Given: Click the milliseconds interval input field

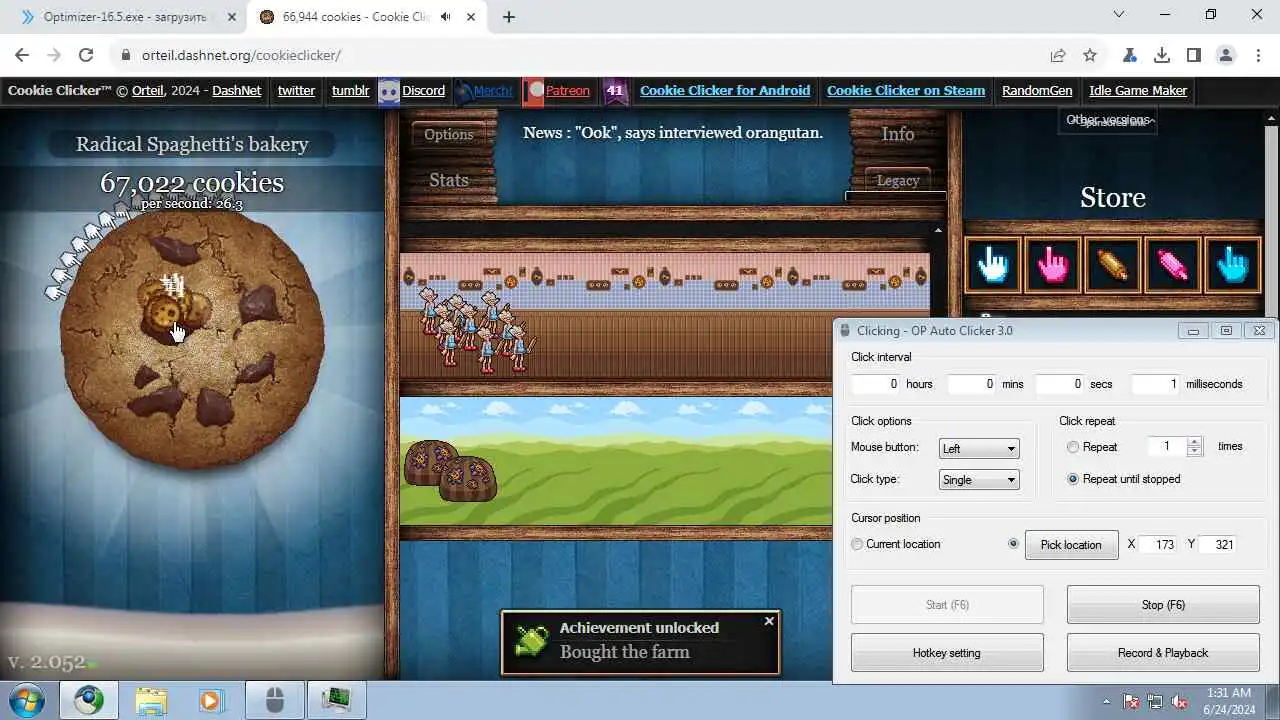Looking at the screenshot, I should [x=1156, y=384].
